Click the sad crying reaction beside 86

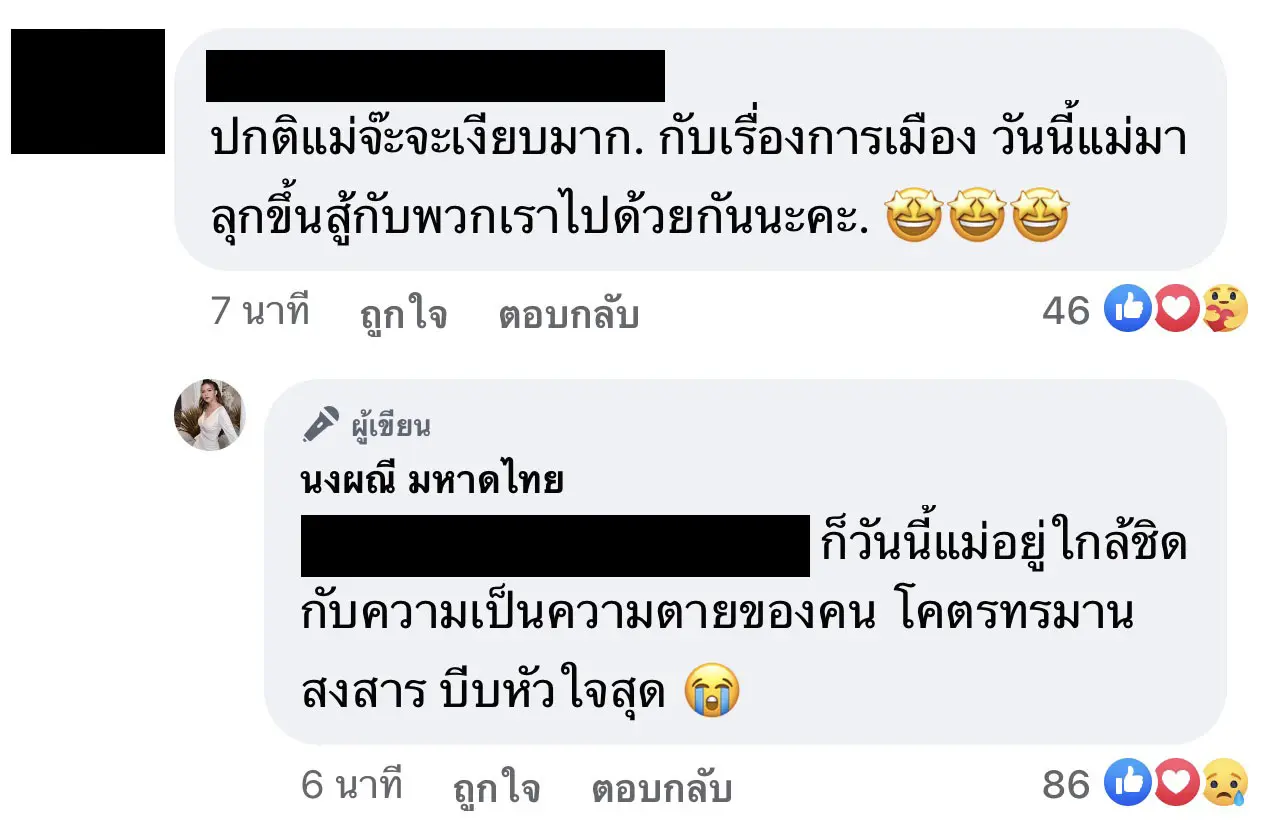(1224, 784)
